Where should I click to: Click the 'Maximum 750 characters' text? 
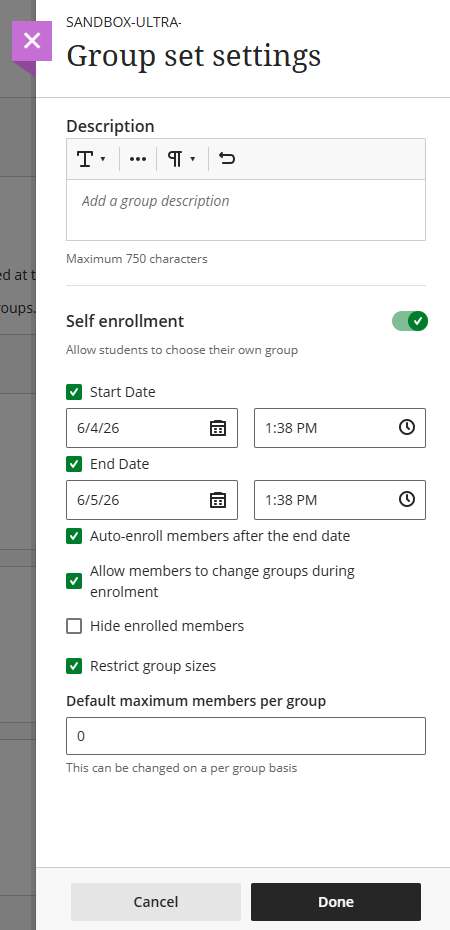(x=137, y=259)
